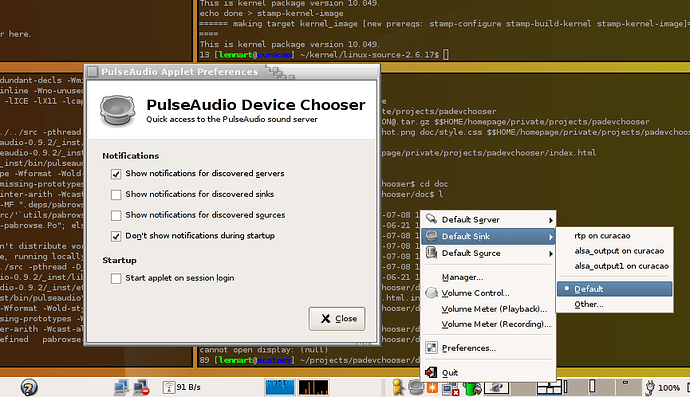
Task: Click the yellow figure tray icon
Action: pyautogui.click(x=398, y=387)
